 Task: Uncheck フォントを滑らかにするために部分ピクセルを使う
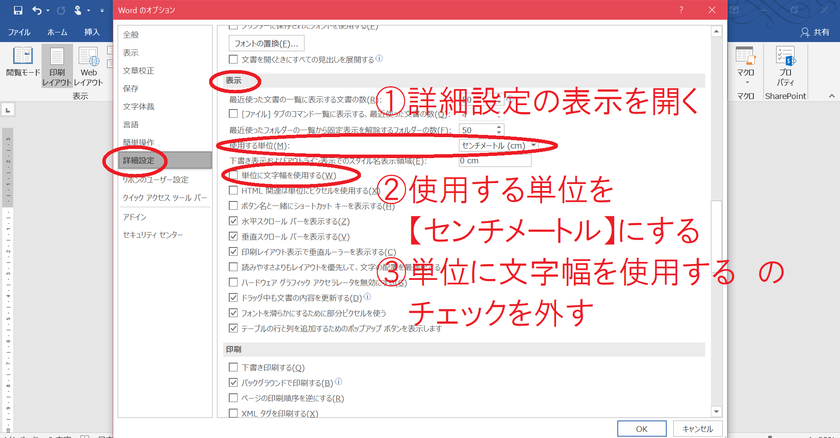pyautogui.click(x=233, y=313)
